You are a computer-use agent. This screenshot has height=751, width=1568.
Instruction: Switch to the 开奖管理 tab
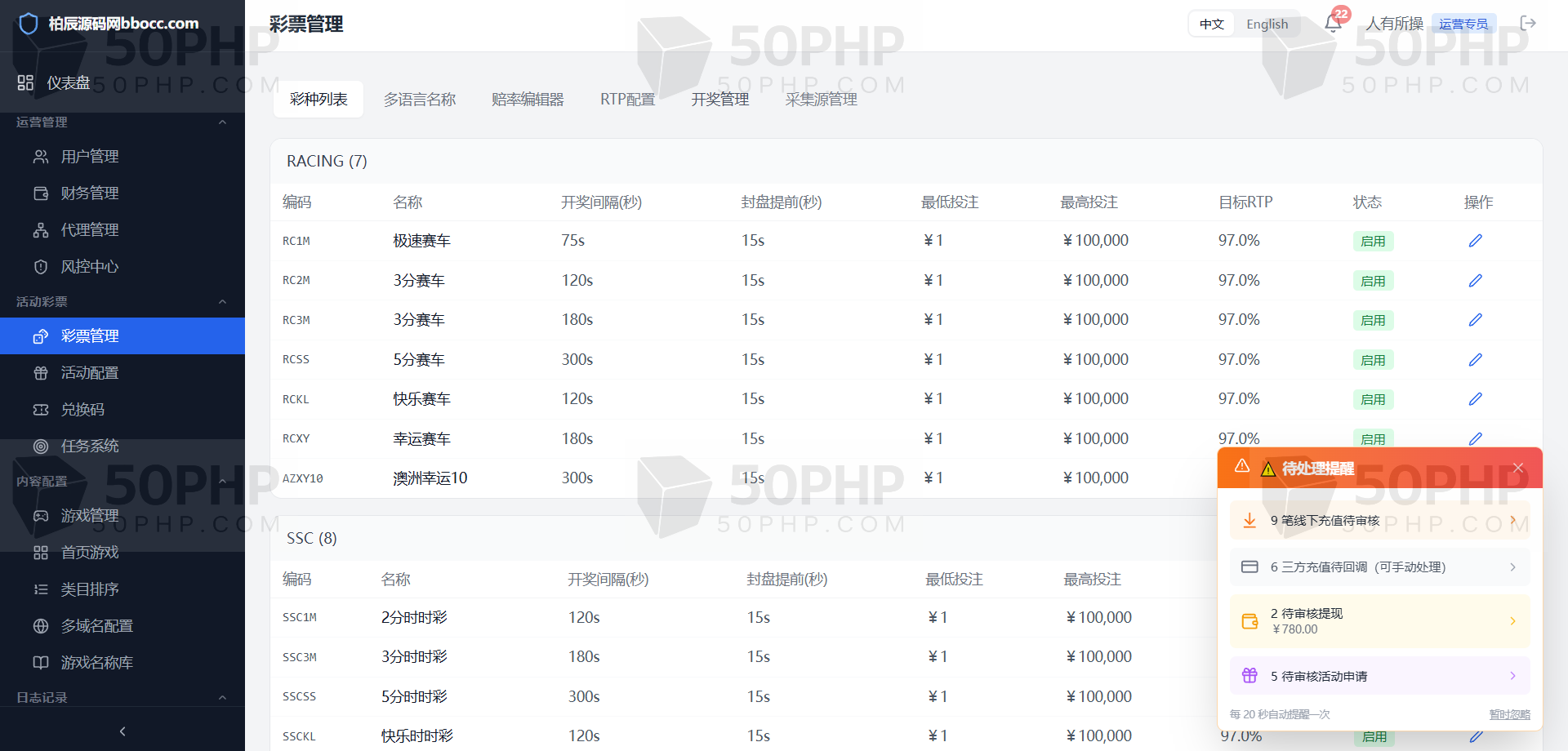[x=719, y=100]
